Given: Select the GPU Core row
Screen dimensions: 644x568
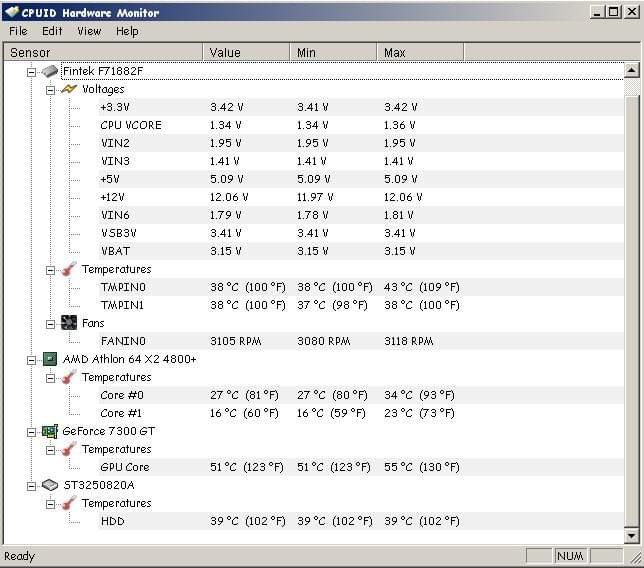Looking at the screenshot, I should (x=361, y=467).
